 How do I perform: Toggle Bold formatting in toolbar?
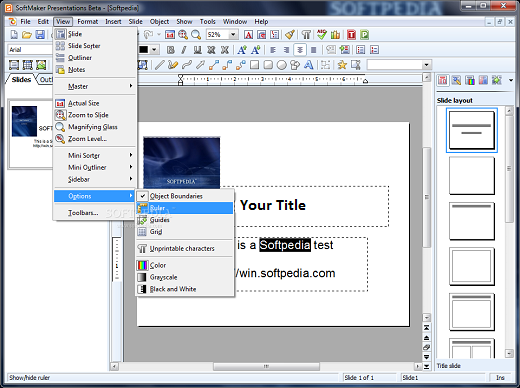click(171, 50)
